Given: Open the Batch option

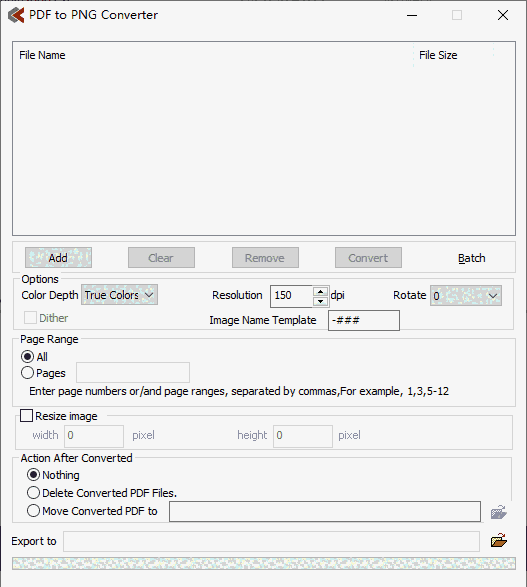Looking at the screenshot, I should click(x=472, y=258).
